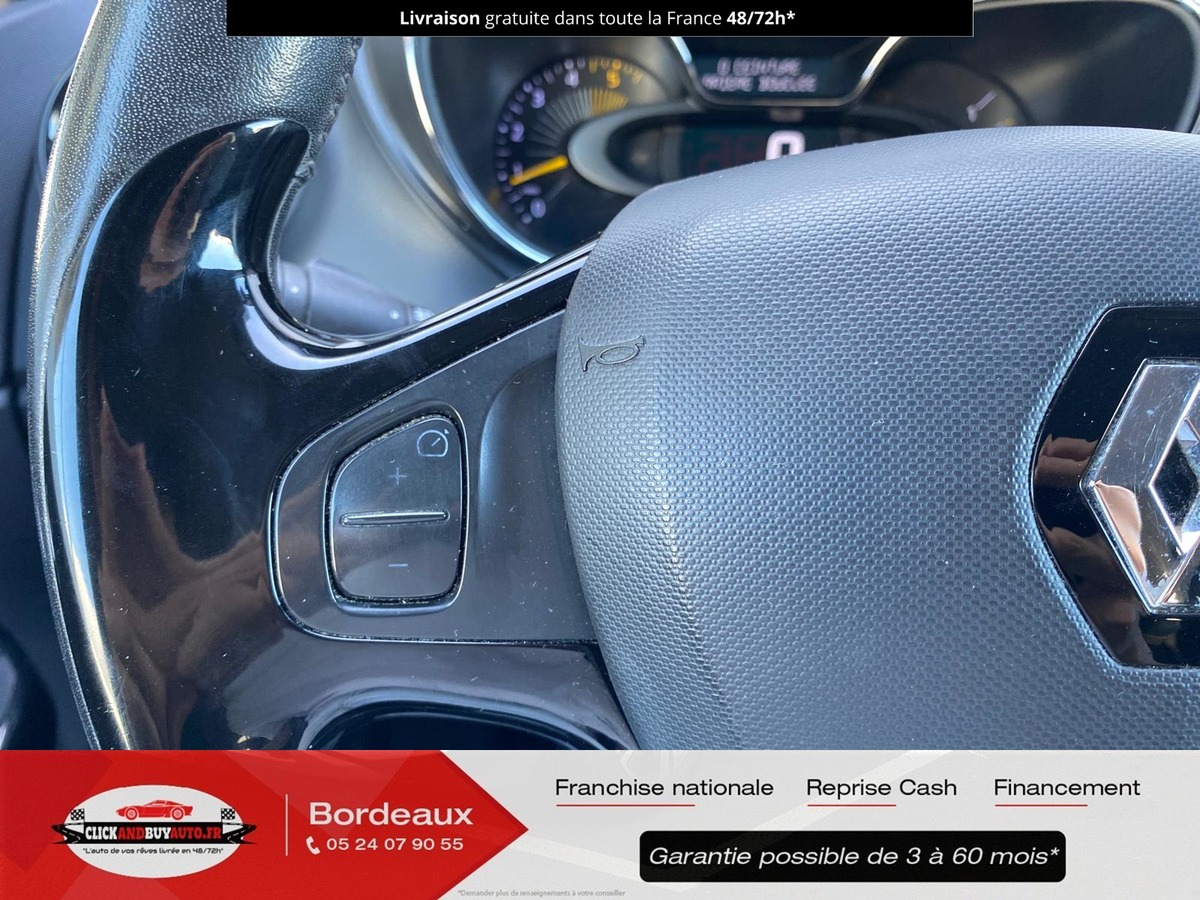The image size is (1200, 900).
Task: Click the phone handset icon beside the number
Action: [x=313, y=845]
